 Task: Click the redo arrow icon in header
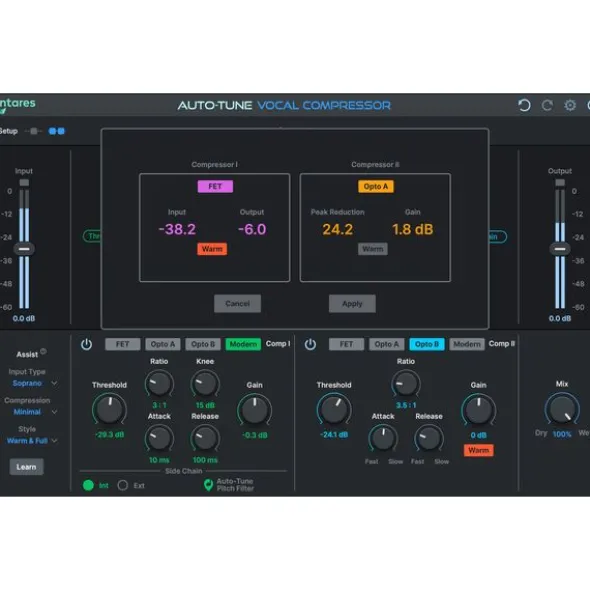pos(547,105)
